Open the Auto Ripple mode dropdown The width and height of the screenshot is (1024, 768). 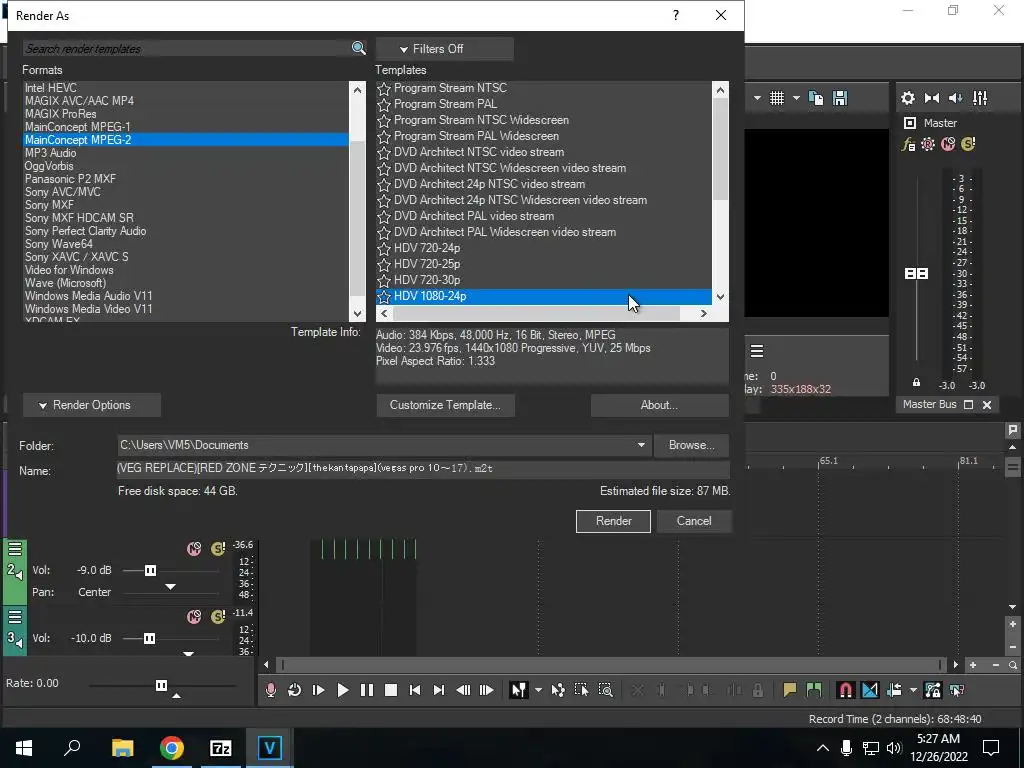click(x=913, y=690)
